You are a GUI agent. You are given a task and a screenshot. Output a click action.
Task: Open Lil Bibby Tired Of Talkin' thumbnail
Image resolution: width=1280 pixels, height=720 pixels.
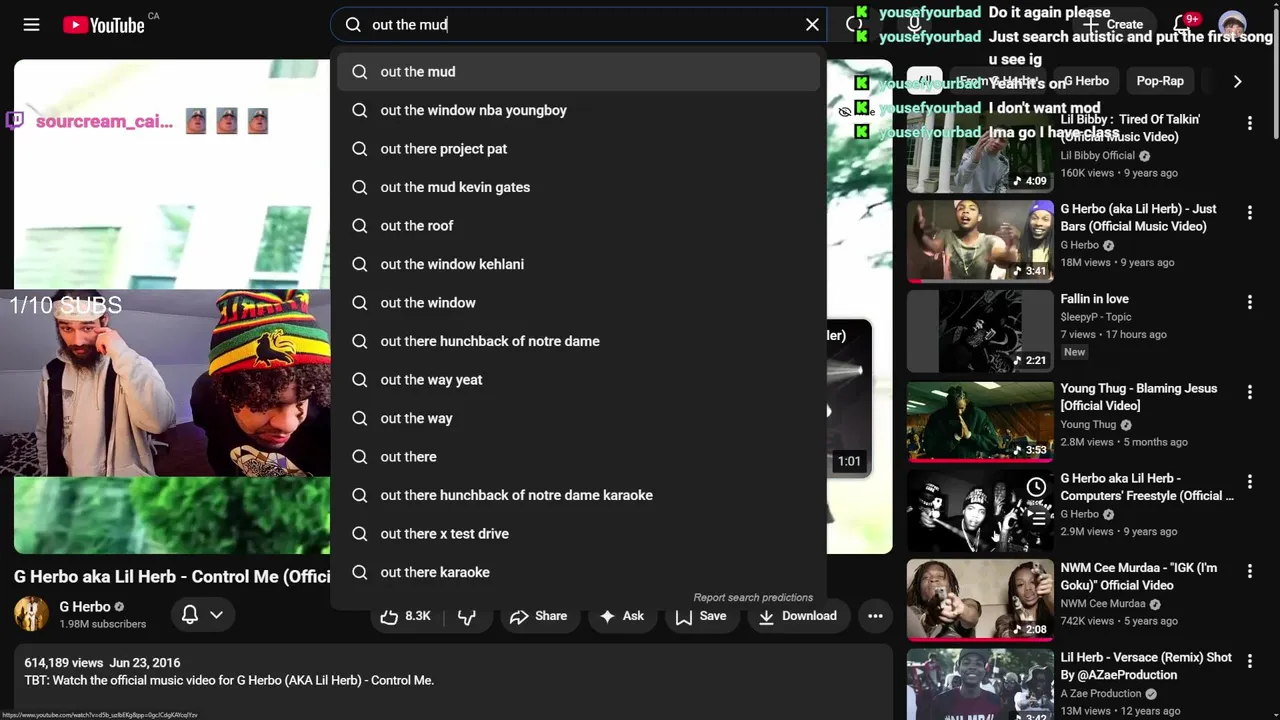tap(980, 152)
